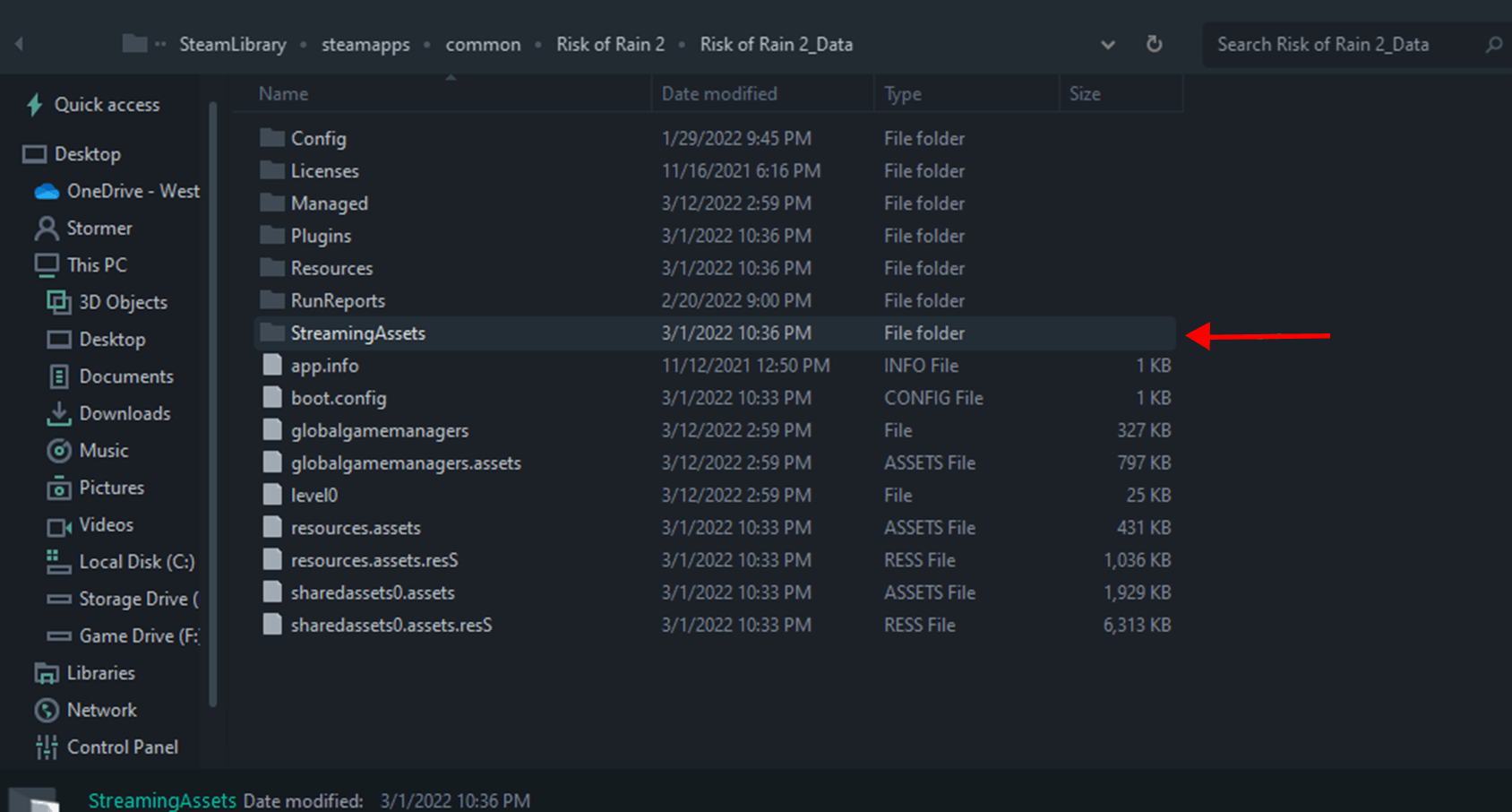
Task: Click the Pictures icon in sidebar
Action: [x=59, y=488]
